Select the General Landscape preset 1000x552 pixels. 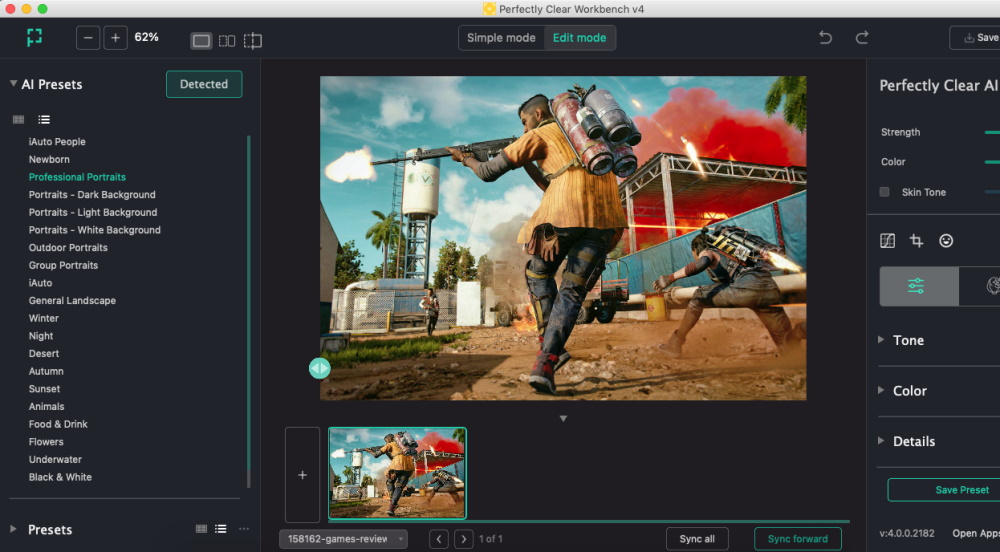tap(72, 300)
